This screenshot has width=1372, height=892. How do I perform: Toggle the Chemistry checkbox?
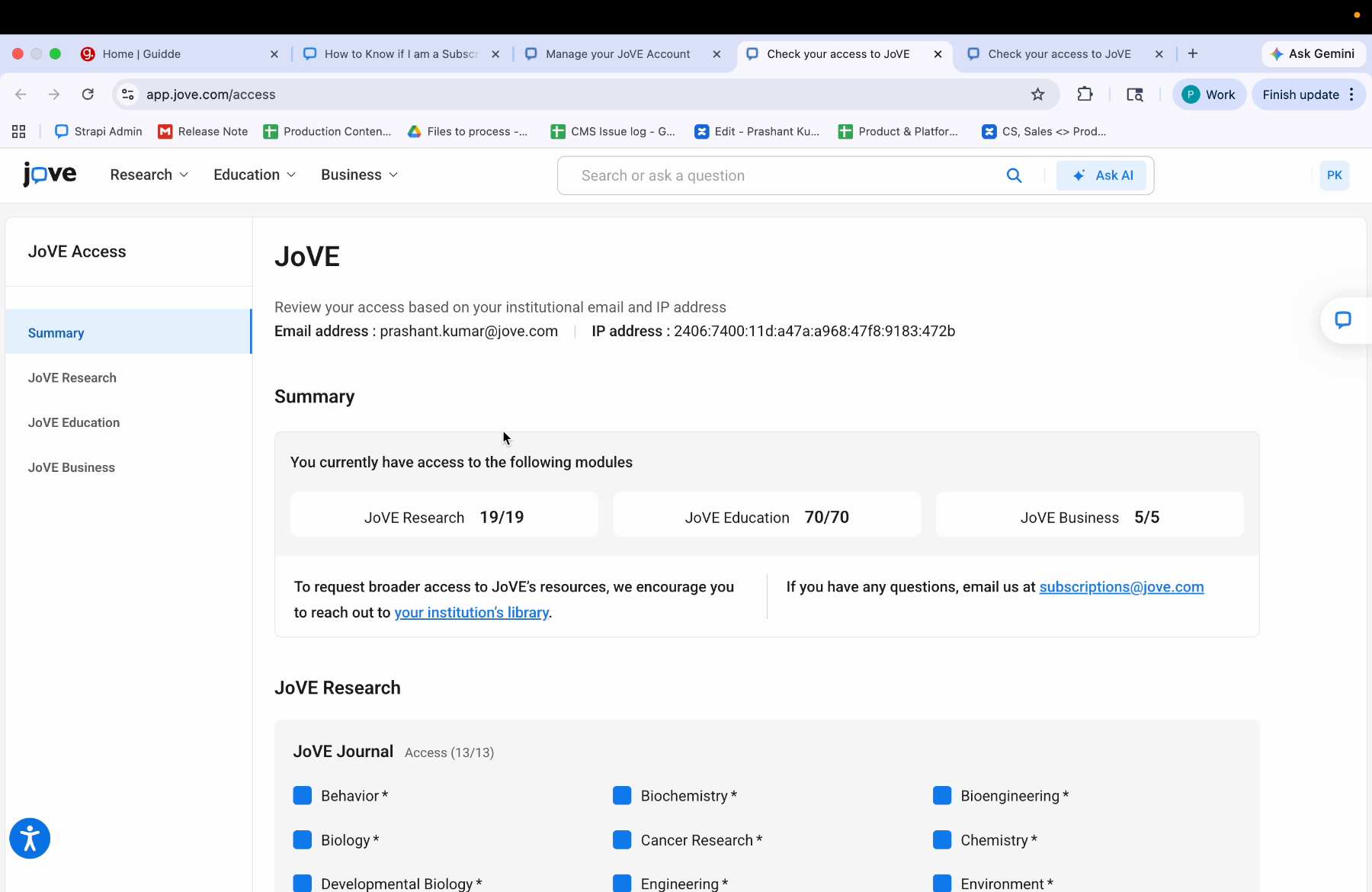tap(942, 840)
